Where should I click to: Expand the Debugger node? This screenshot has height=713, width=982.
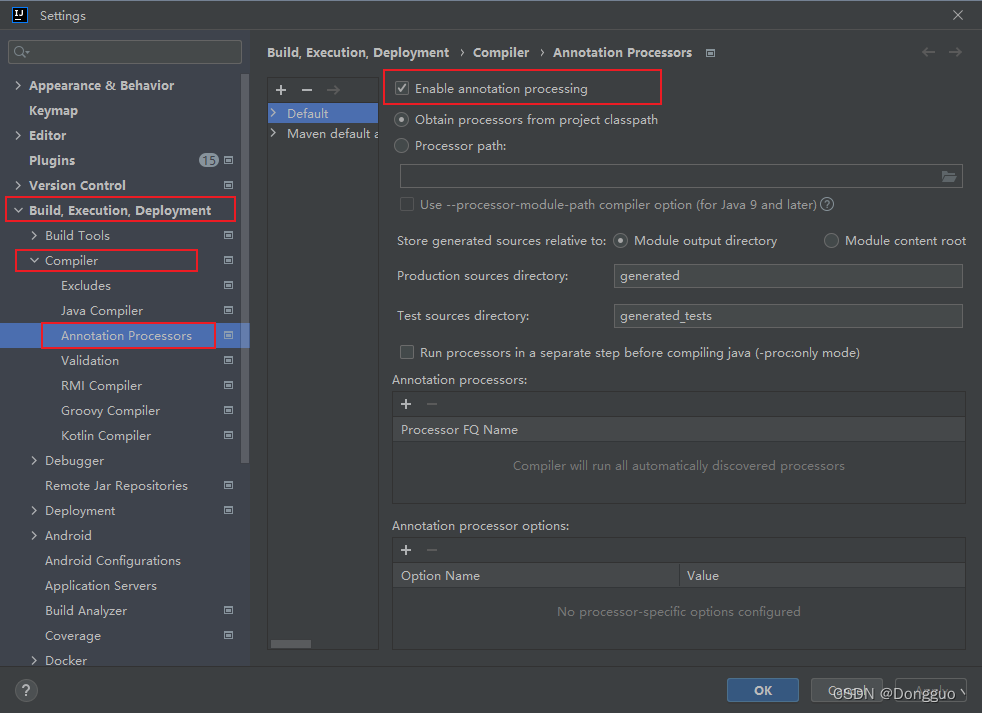tap(34, 461)
